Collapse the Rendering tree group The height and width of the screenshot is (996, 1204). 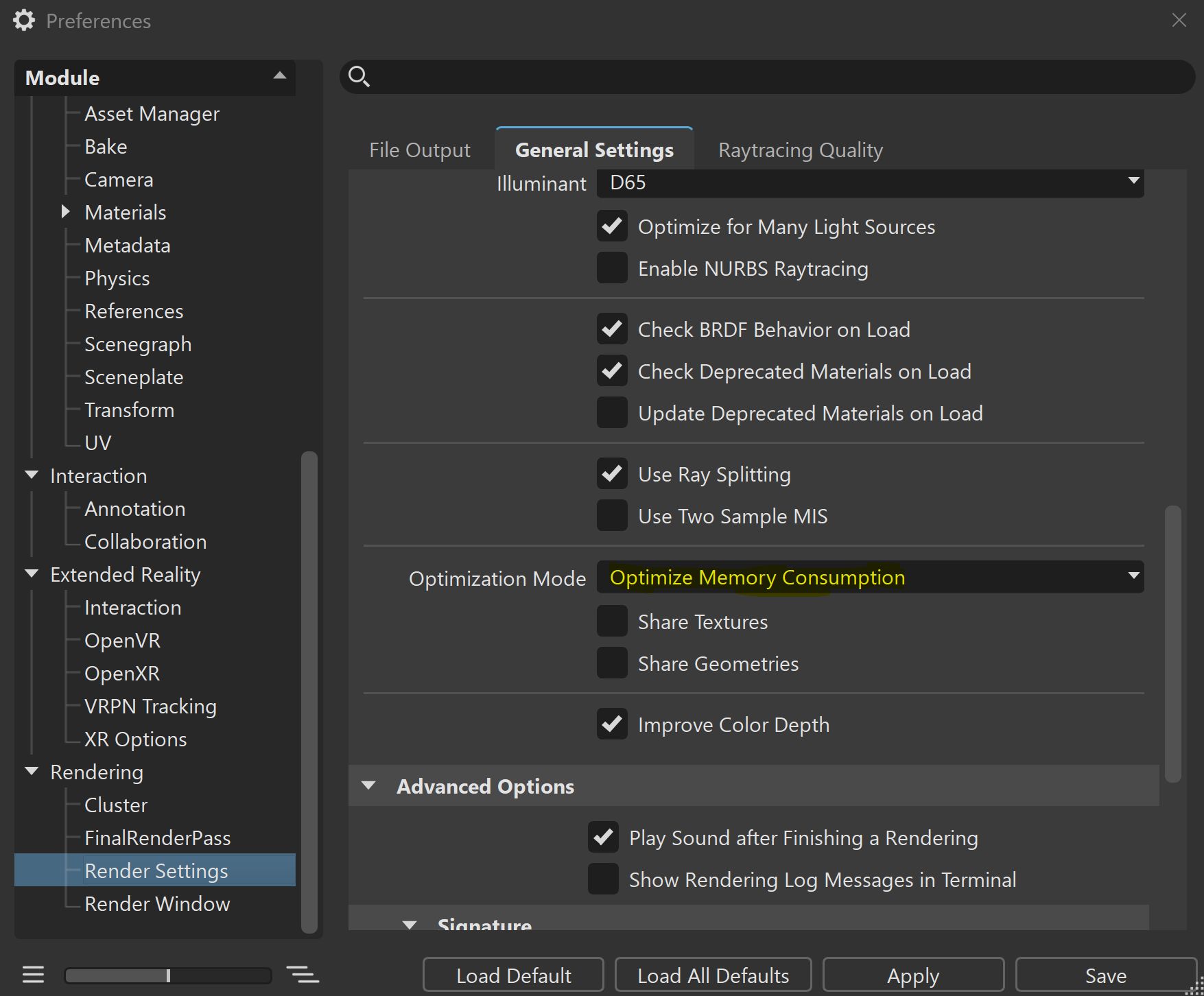[x=32, y=771]
